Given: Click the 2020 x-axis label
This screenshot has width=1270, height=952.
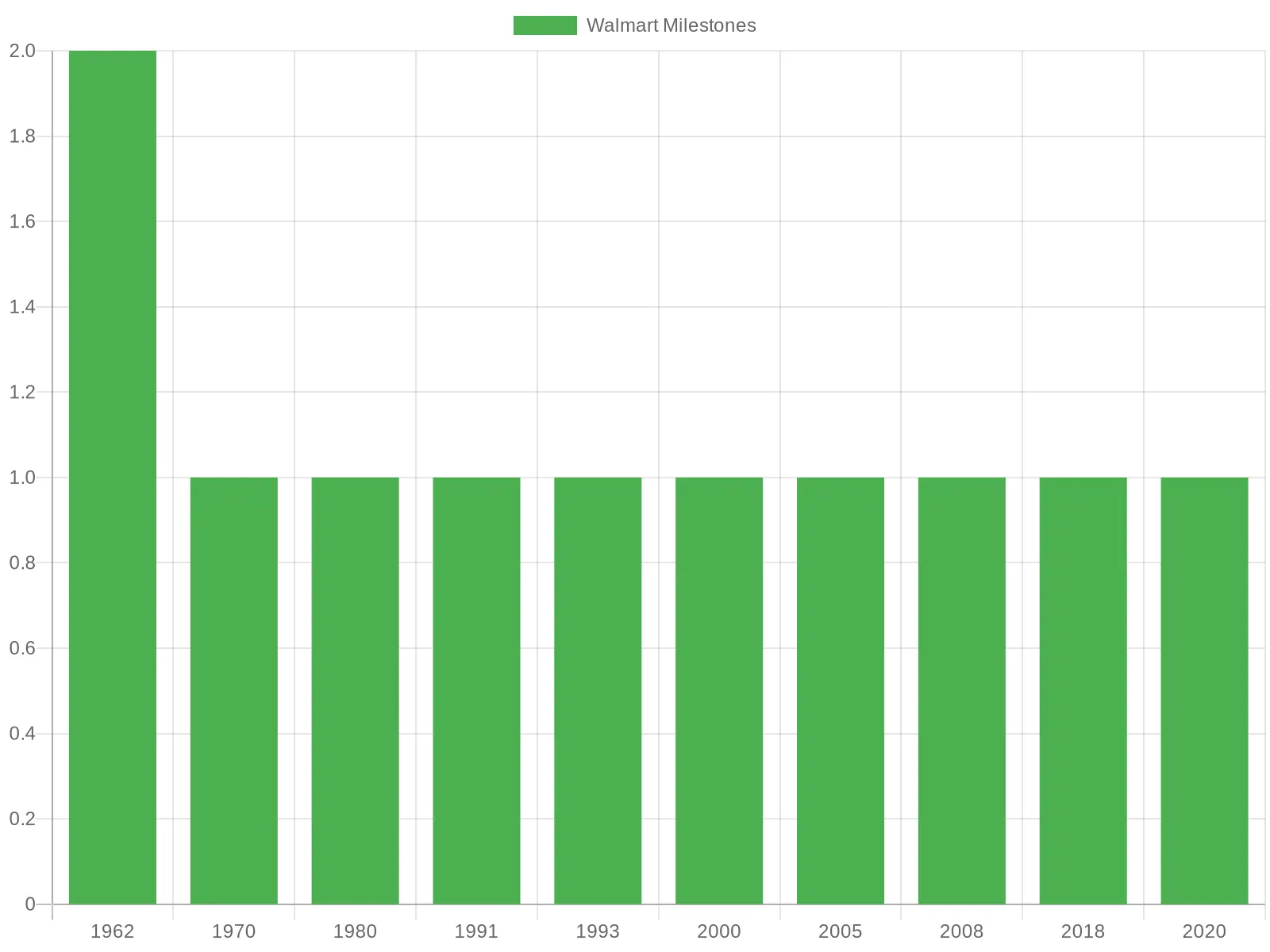Looking at the screenshot, I should point(1204,931).
